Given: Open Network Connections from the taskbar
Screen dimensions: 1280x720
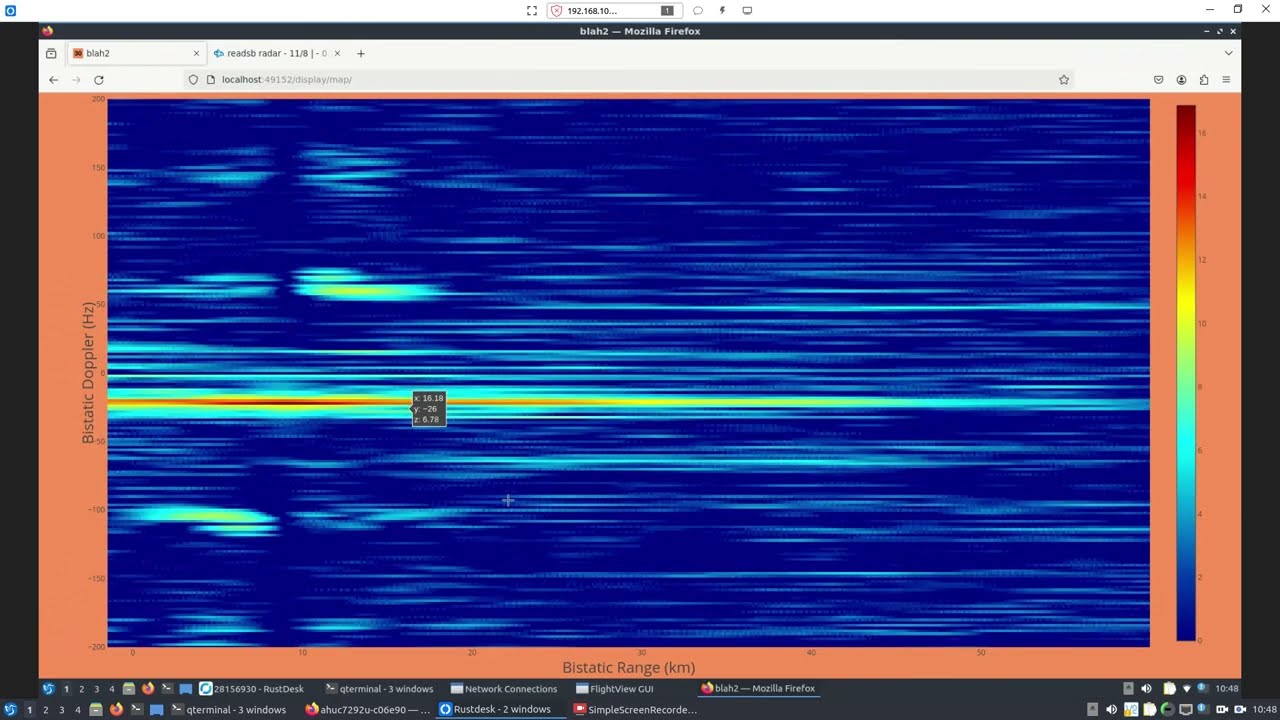Looking at the screenshot, I should [x=504, y=689].
